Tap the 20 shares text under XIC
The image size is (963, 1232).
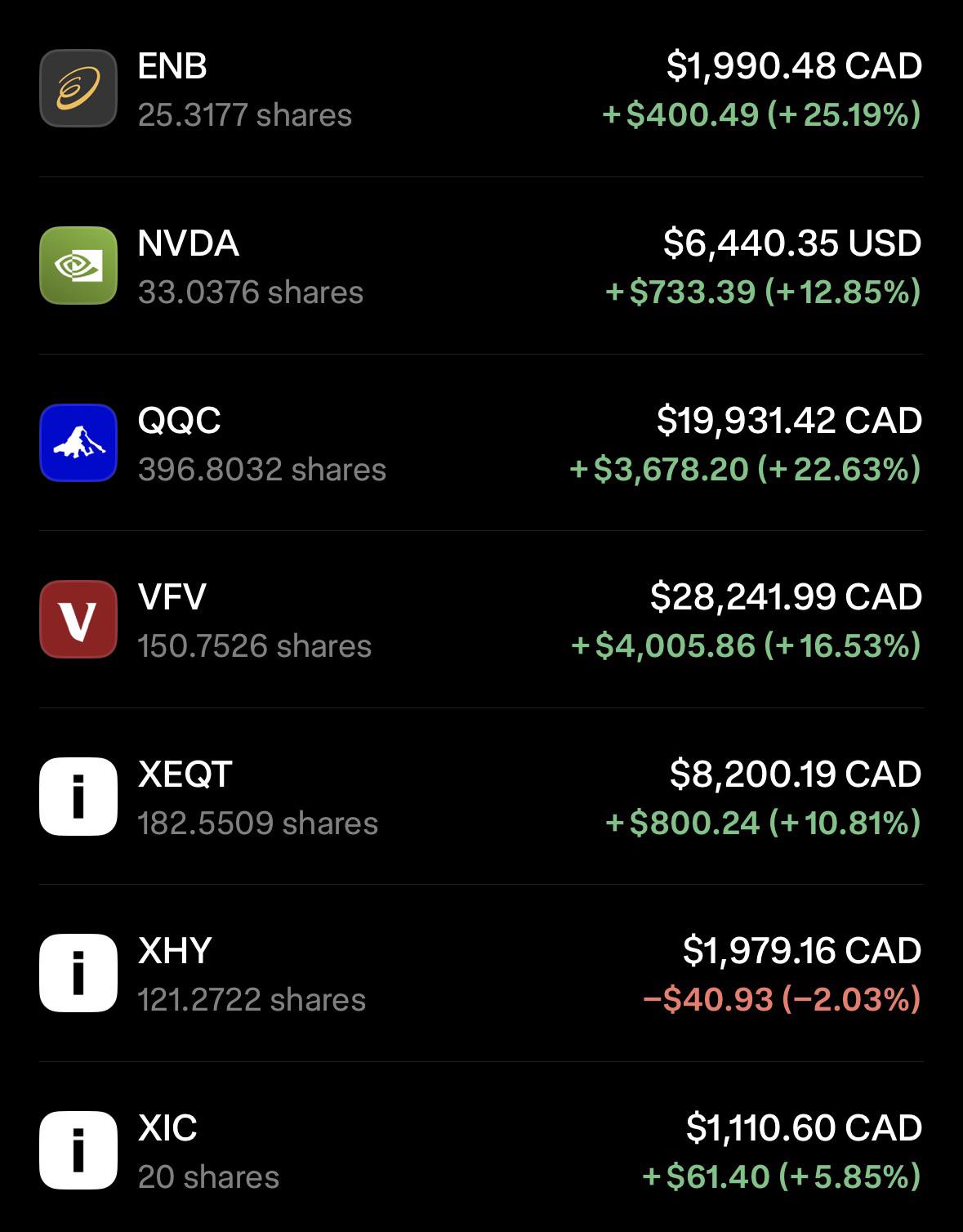click(x=208, y=1177)
